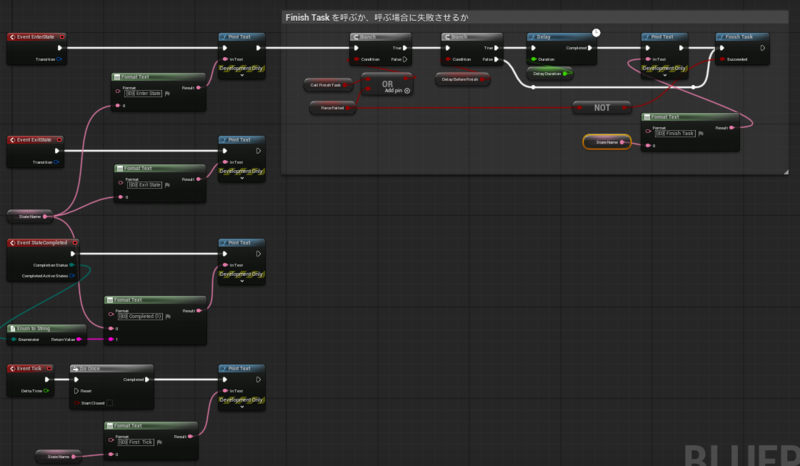Click the In Text pin on first Print Text
The height and width of the screenshot is (466, 800).
point(225,59)
